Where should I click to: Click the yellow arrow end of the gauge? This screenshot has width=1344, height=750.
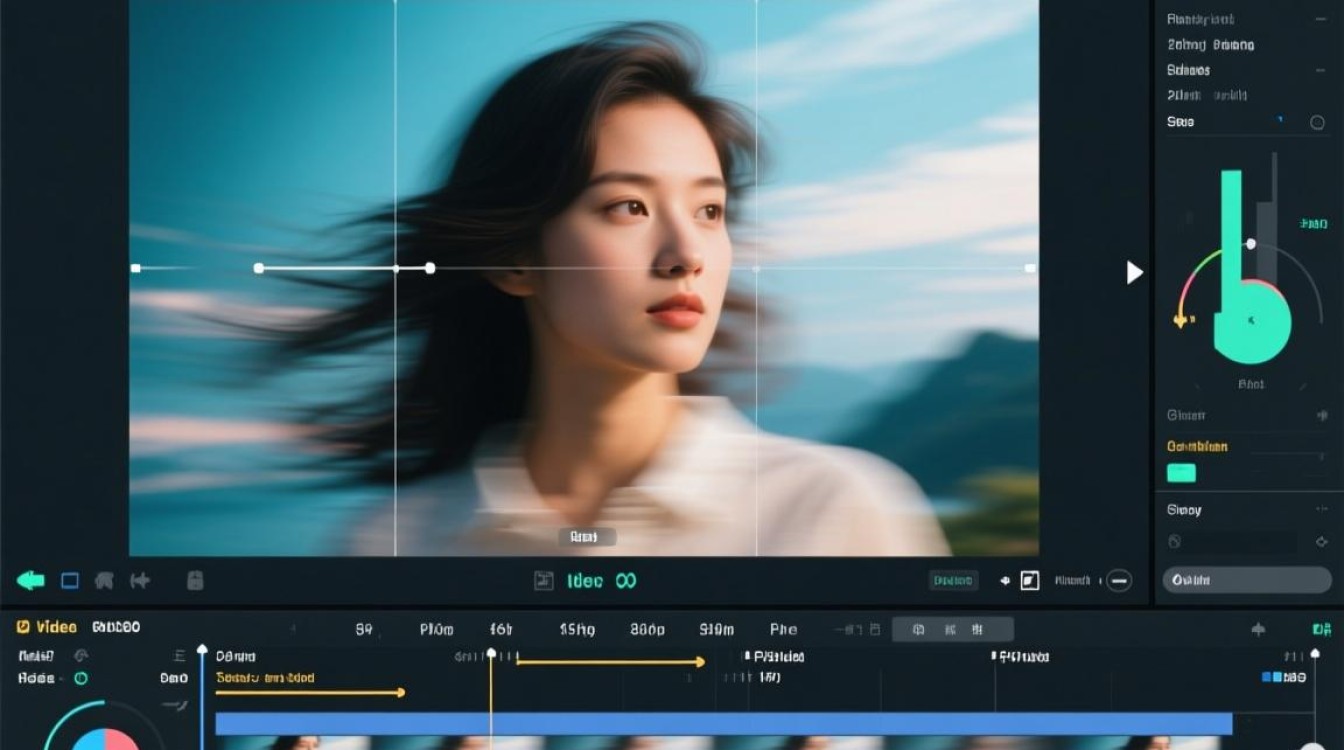tap(1180, 321)
